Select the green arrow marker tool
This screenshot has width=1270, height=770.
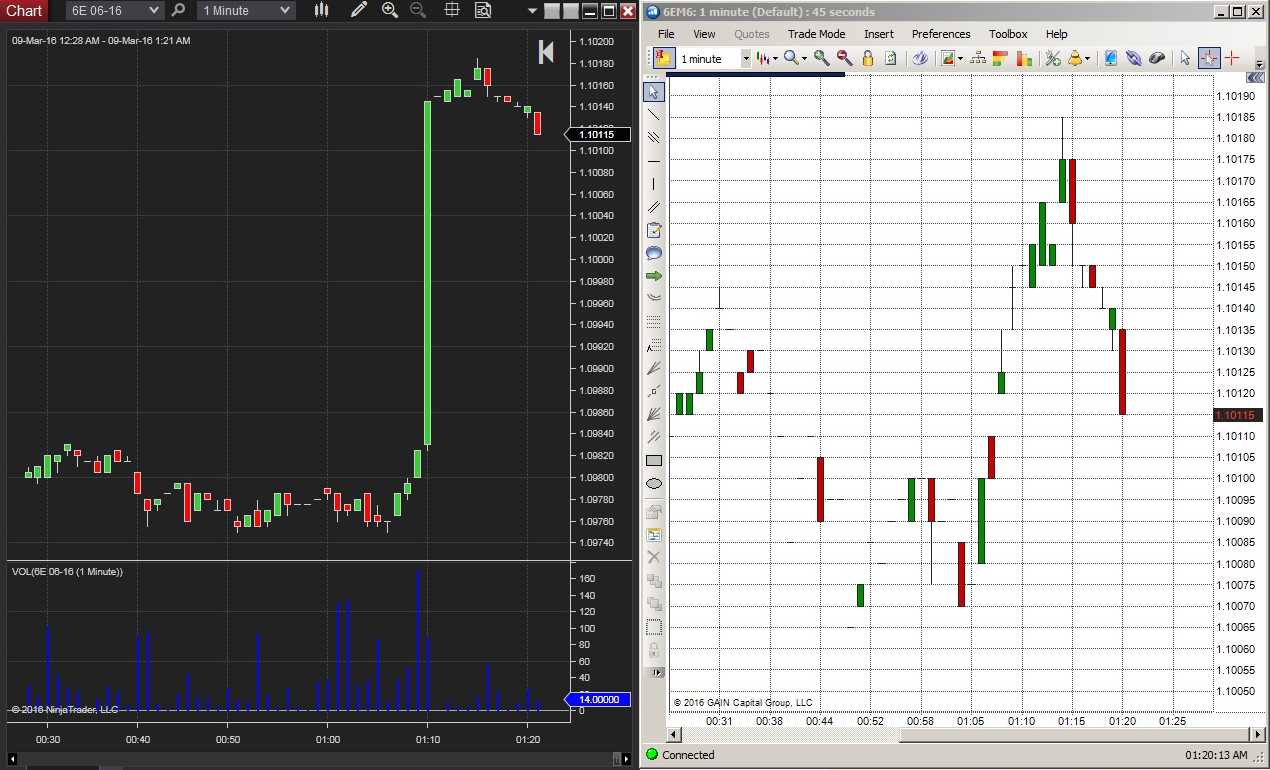(654, 275)
